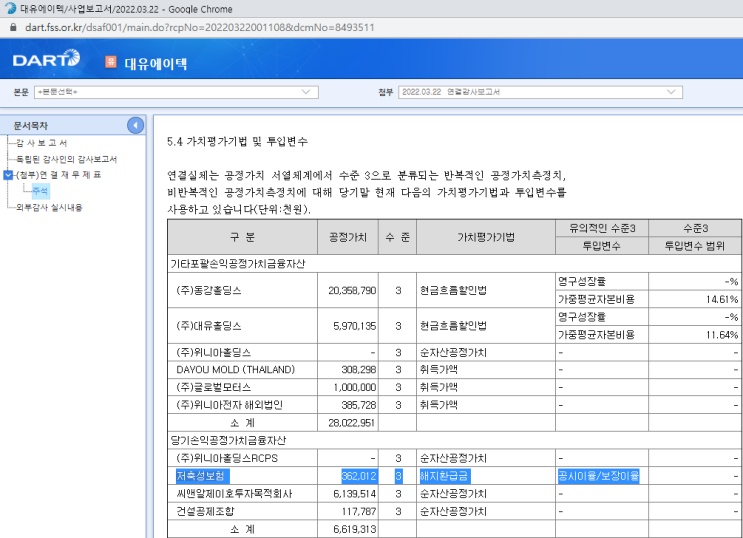Click the value 6,139,514

[354, 493]
